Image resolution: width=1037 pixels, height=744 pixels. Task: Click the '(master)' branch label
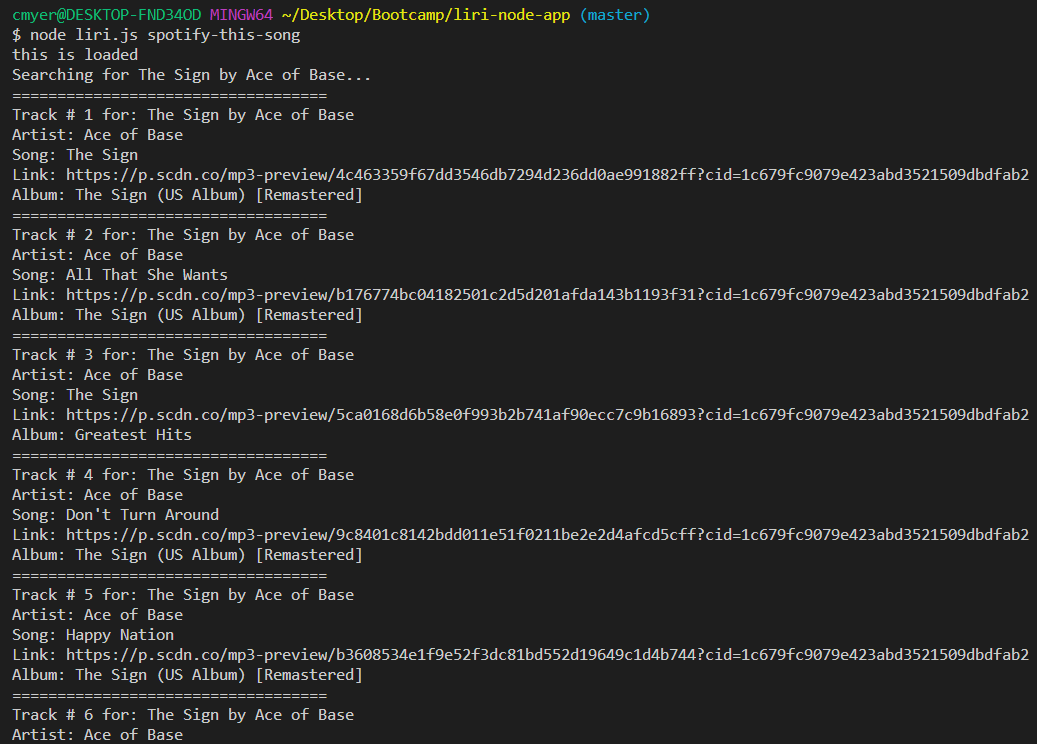point(615,15)
